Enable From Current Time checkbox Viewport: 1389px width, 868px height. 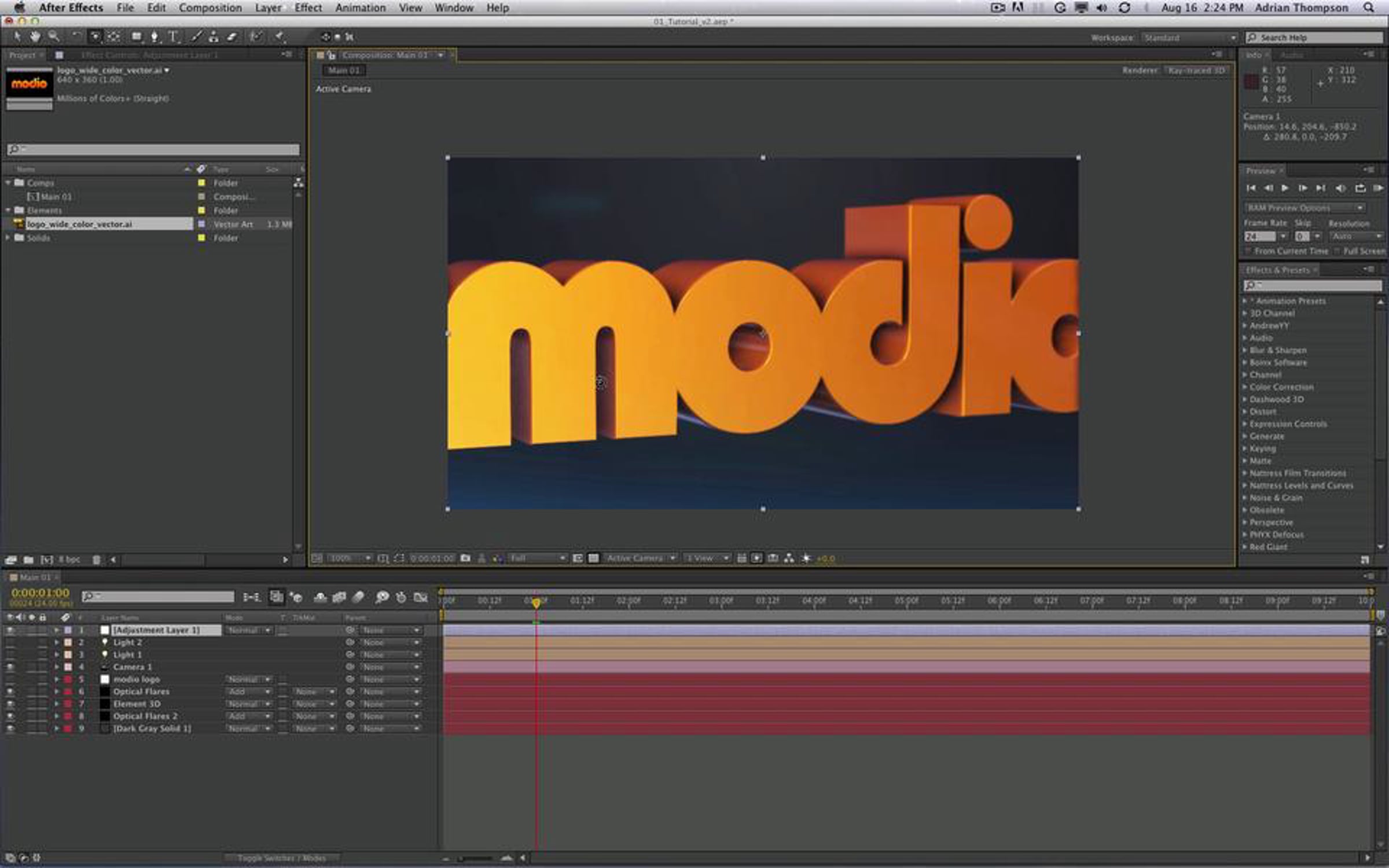[1248, 251]
